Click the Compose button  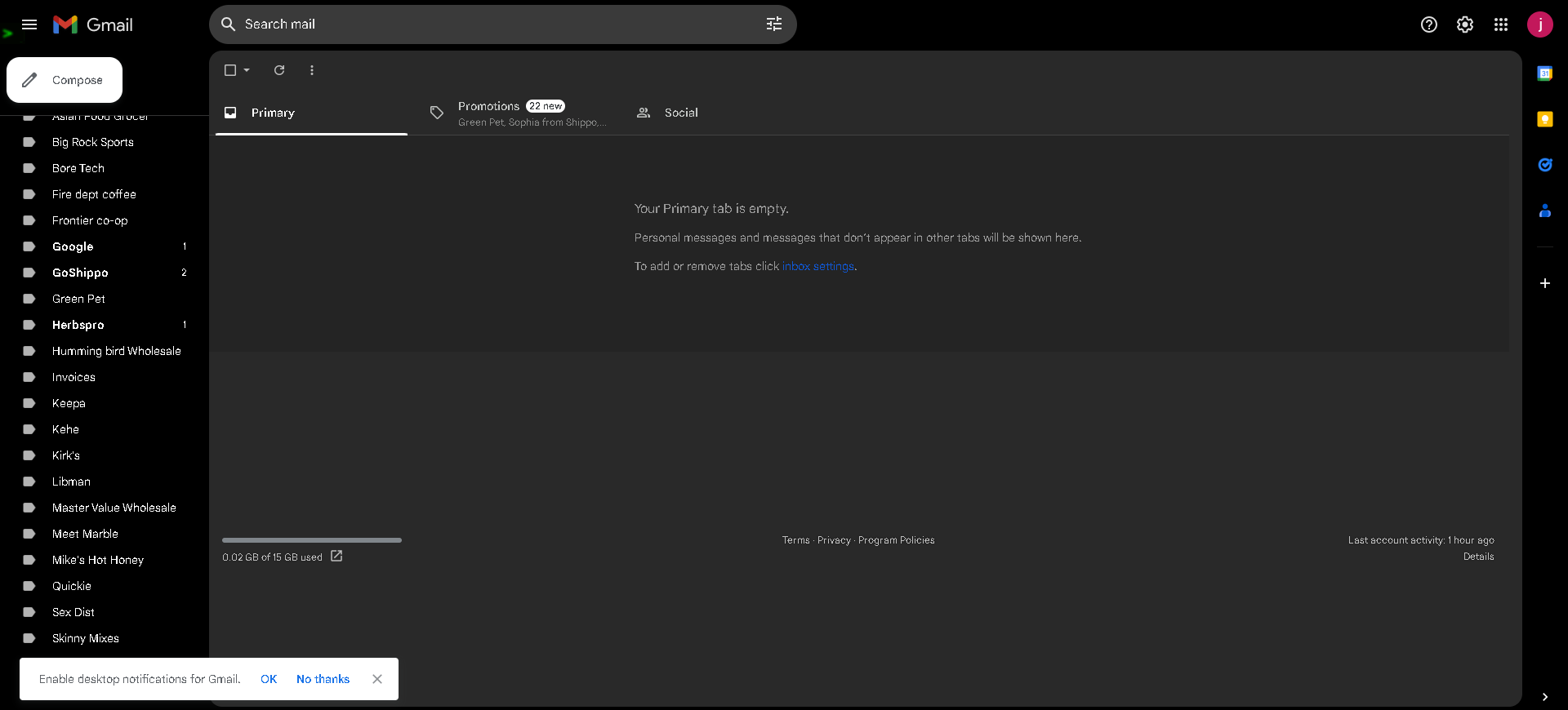65,80
